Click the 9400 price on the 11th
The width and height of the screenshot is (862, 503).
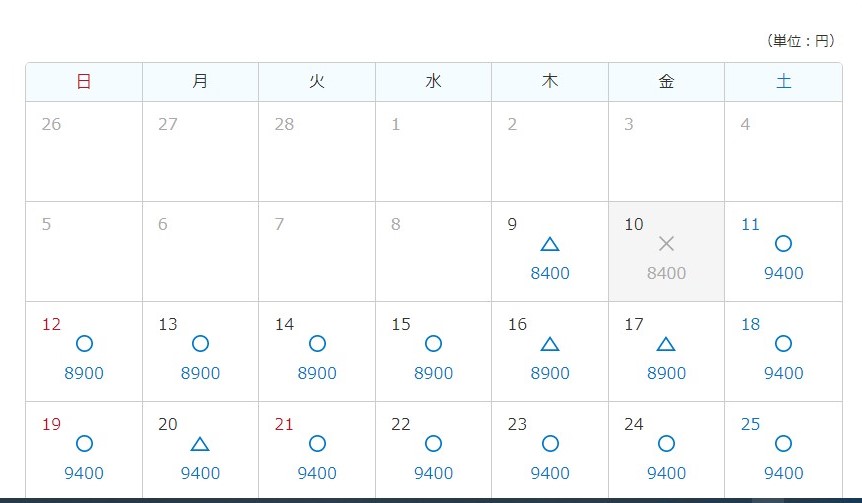coord(783,273)
